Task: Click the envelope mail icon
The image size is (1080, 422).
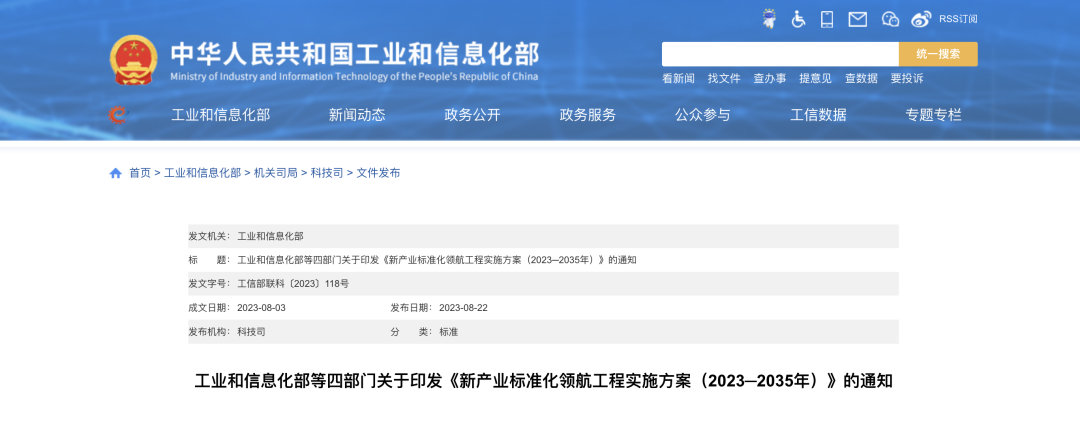Action: [x=858, y=19]
